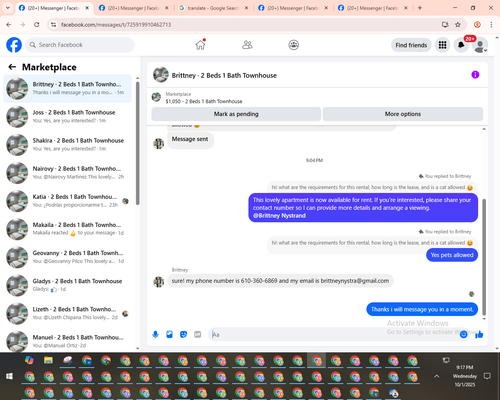
Task: Click the Find friends button
Action: coord(411,45)
